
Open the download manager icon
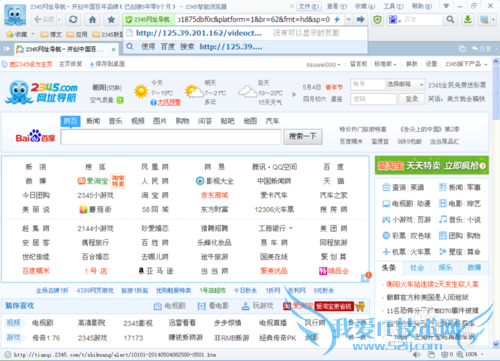click(x=468, y=20)
